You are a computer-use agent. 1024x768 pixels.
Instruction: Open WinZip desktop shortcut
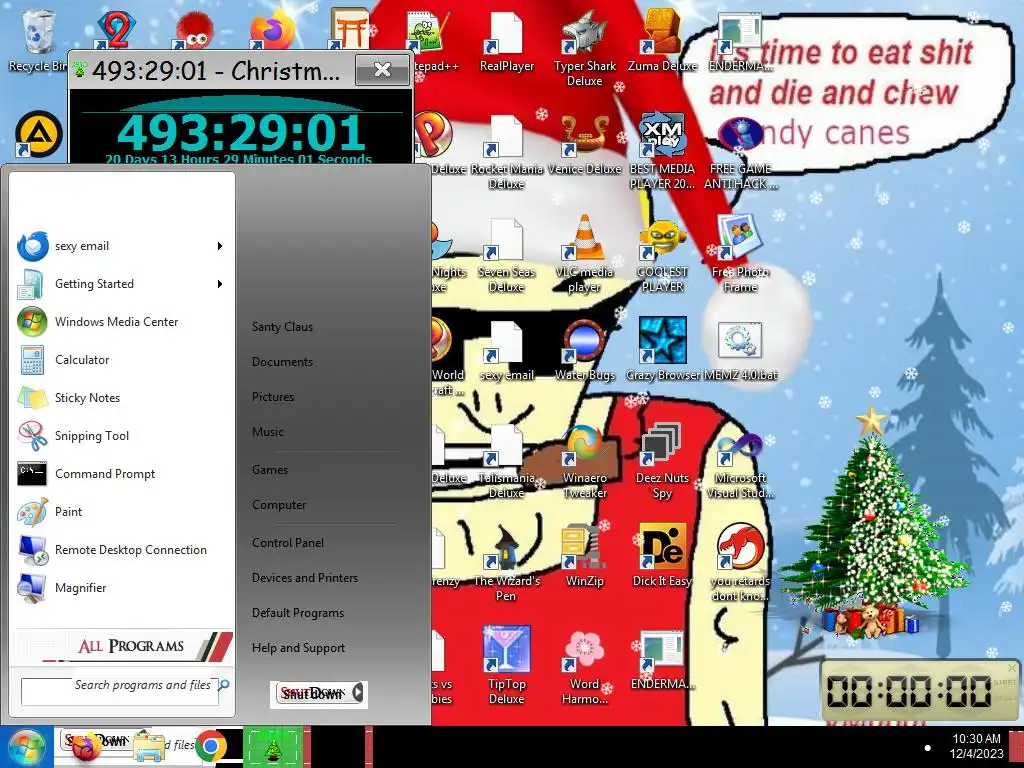tap(584, 556)
